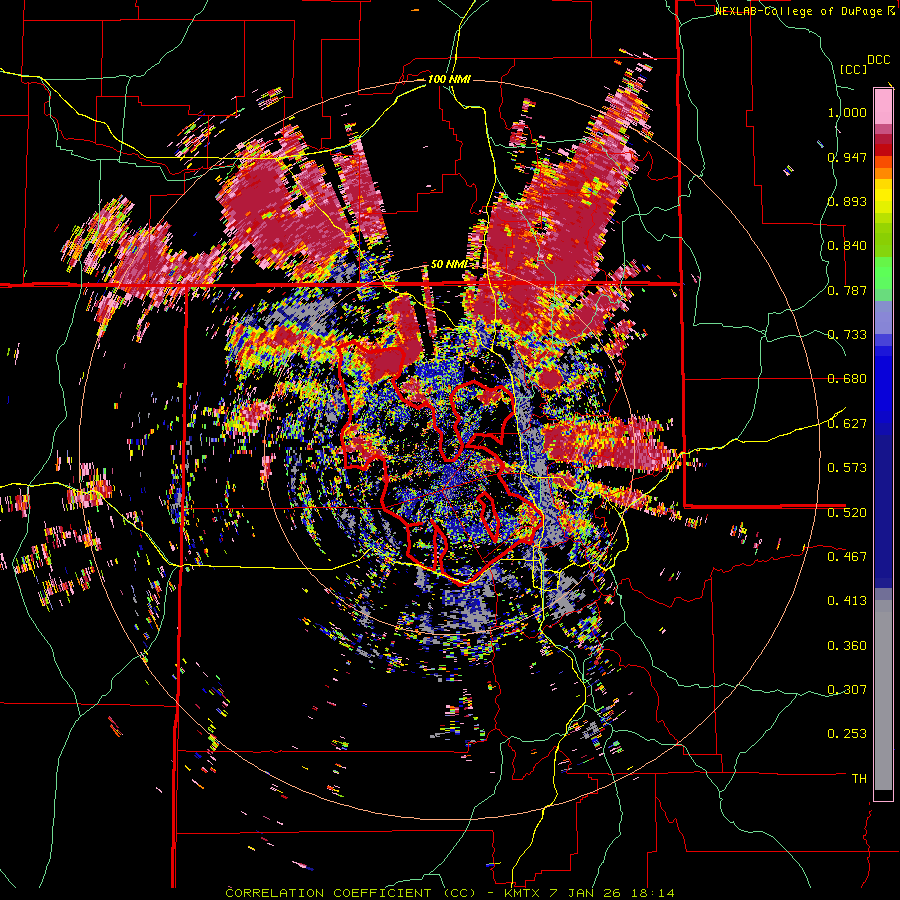Image resolution: width=900 pixels, height=900 pixels.
Task: Select the 0.627 legend value
Action: 847,424
